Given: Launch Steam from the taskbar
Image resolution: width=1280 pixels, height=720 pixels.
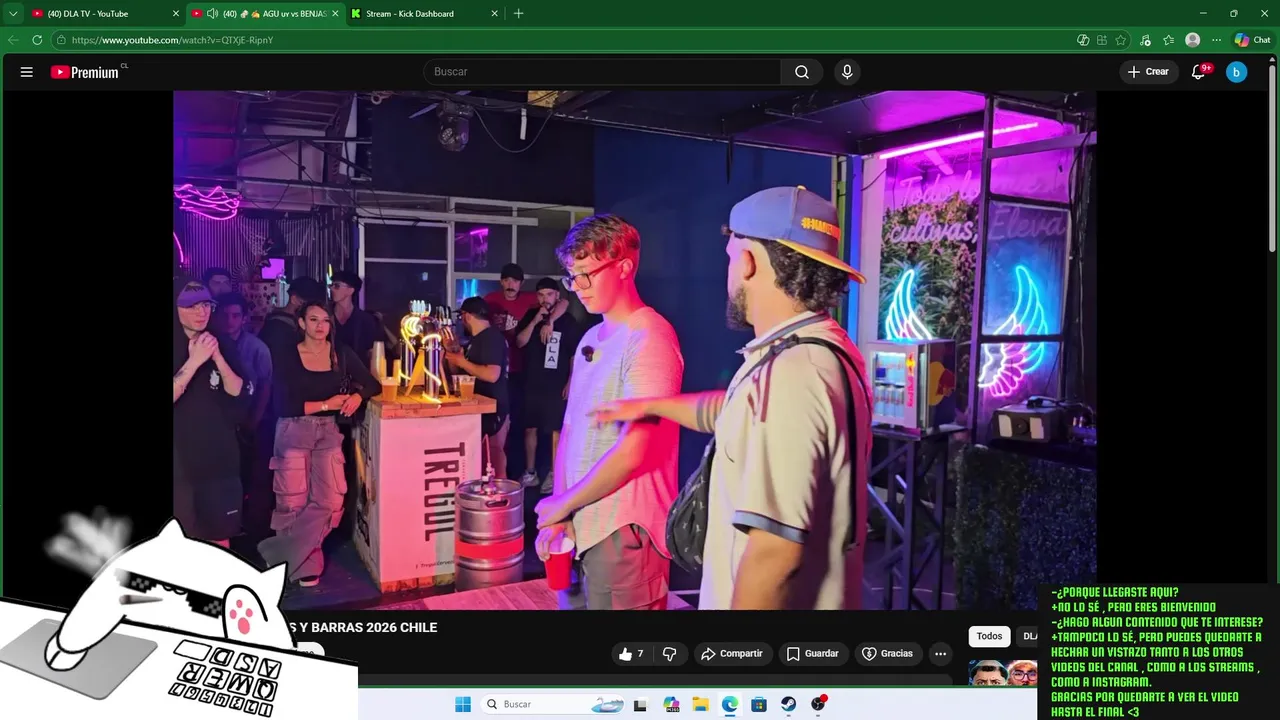Looking at the screenshot, I should 789,704.
